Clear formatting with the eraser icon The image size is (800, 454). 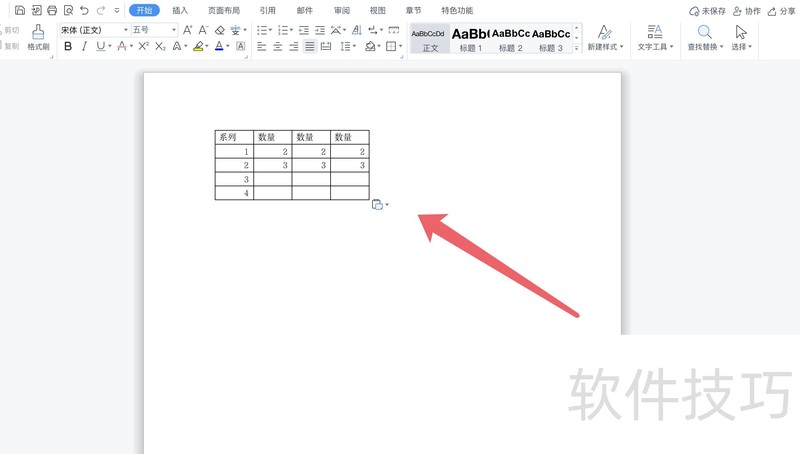pos(220,31)
